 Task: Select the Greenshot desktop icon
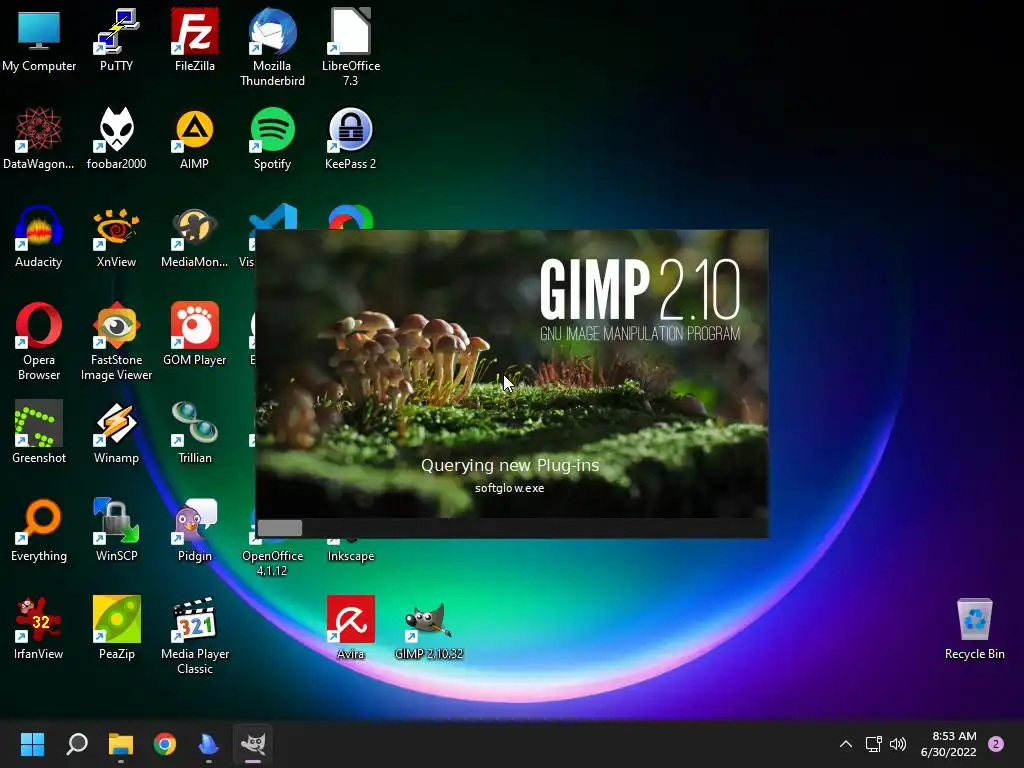tap(39, 432)
